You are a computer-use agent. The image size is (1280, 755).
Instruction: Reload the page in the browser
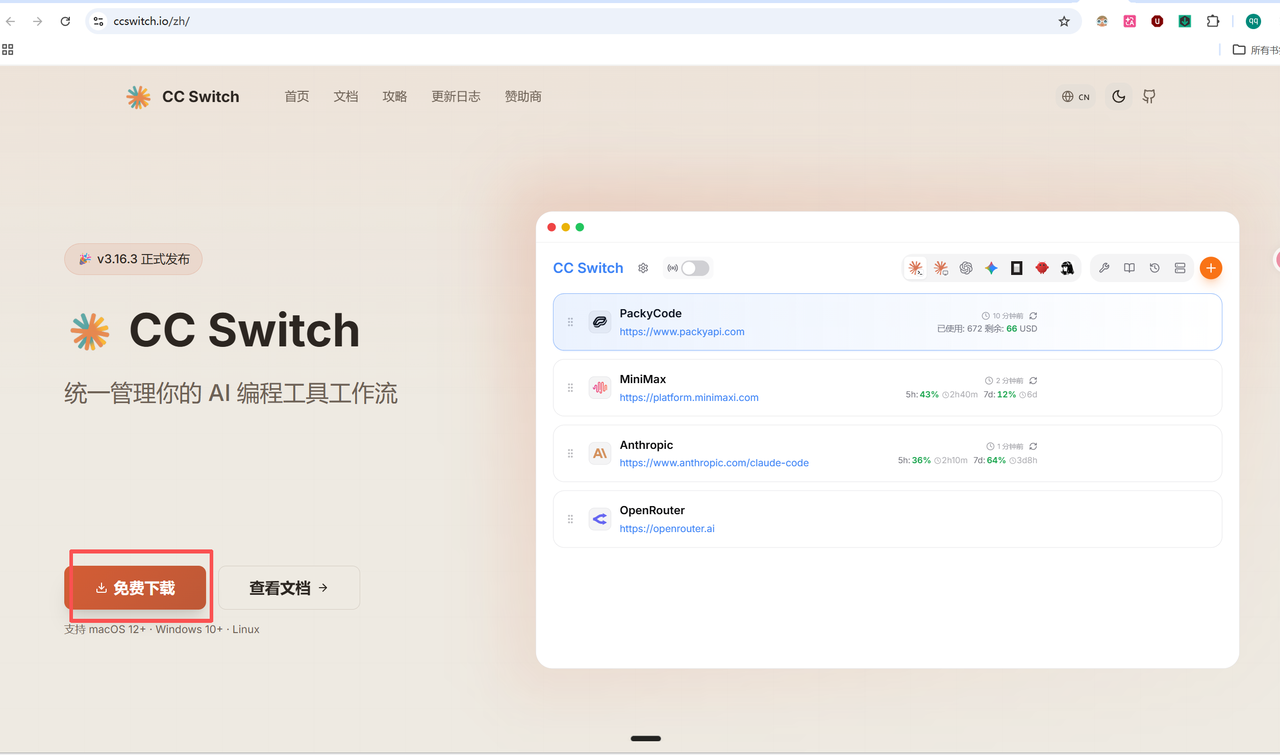click(65, 21)
